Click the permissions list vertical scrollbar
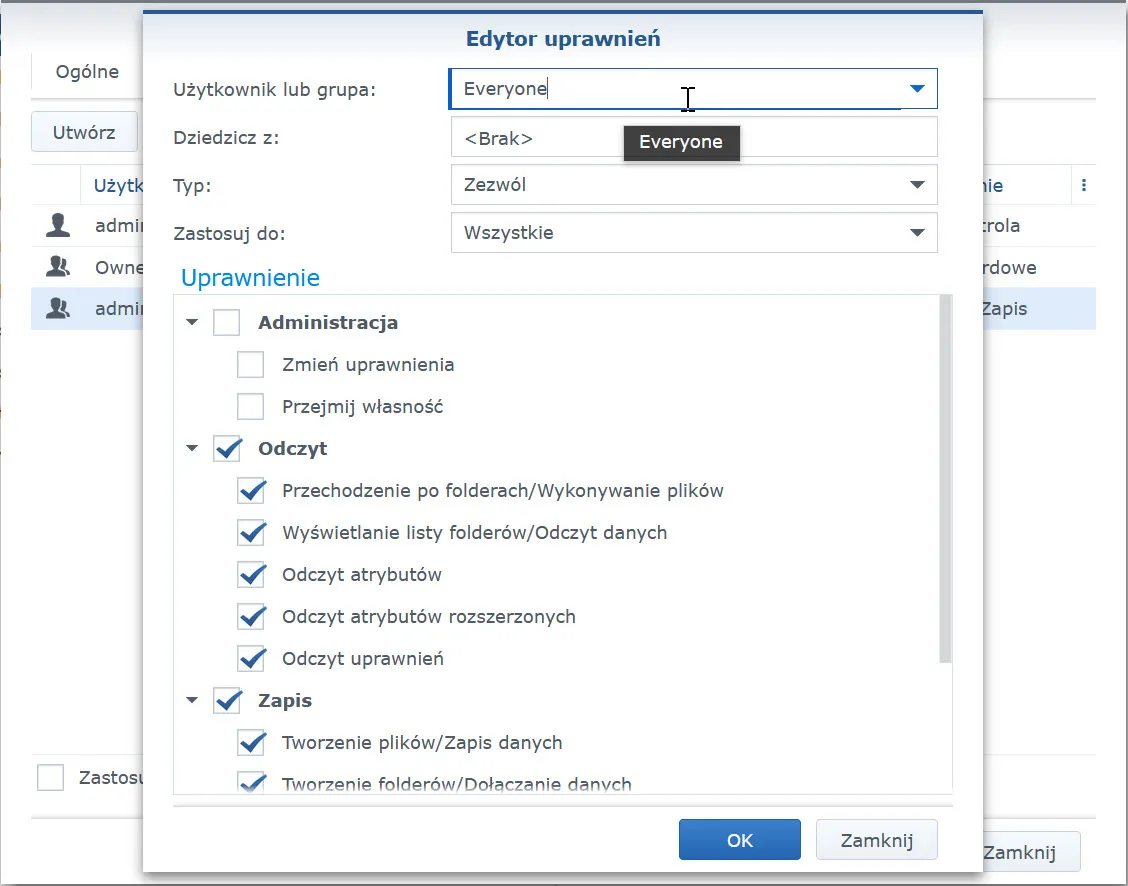 point(945,480)
